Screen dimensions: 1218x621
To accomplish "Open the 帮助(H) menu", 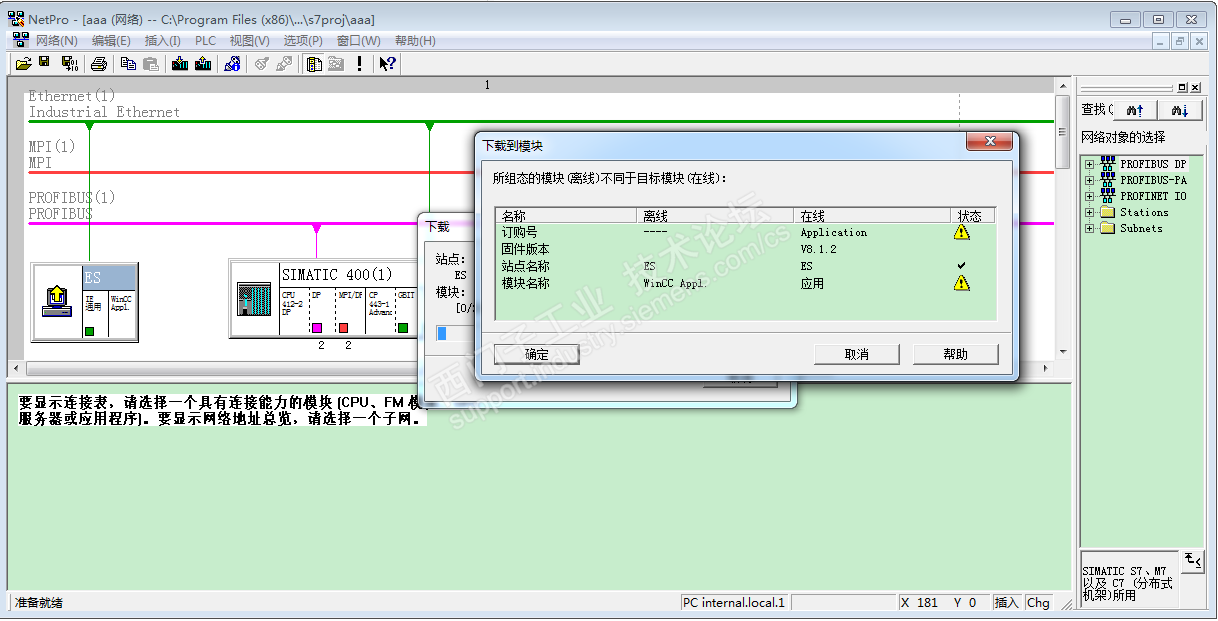I will pyautogui.click(x=415, y=41).
